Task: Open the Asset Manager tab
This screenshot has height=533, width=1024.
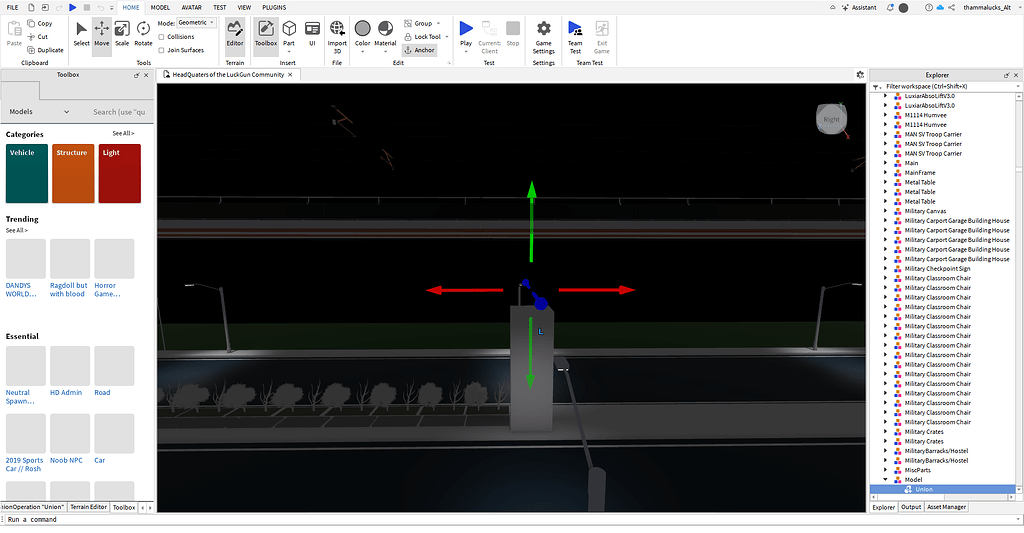Action: (946, 507)
